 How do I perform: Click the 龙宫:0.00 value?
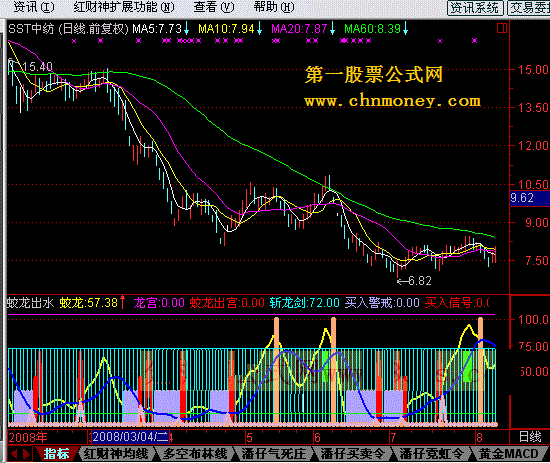[x=159, y=303]
